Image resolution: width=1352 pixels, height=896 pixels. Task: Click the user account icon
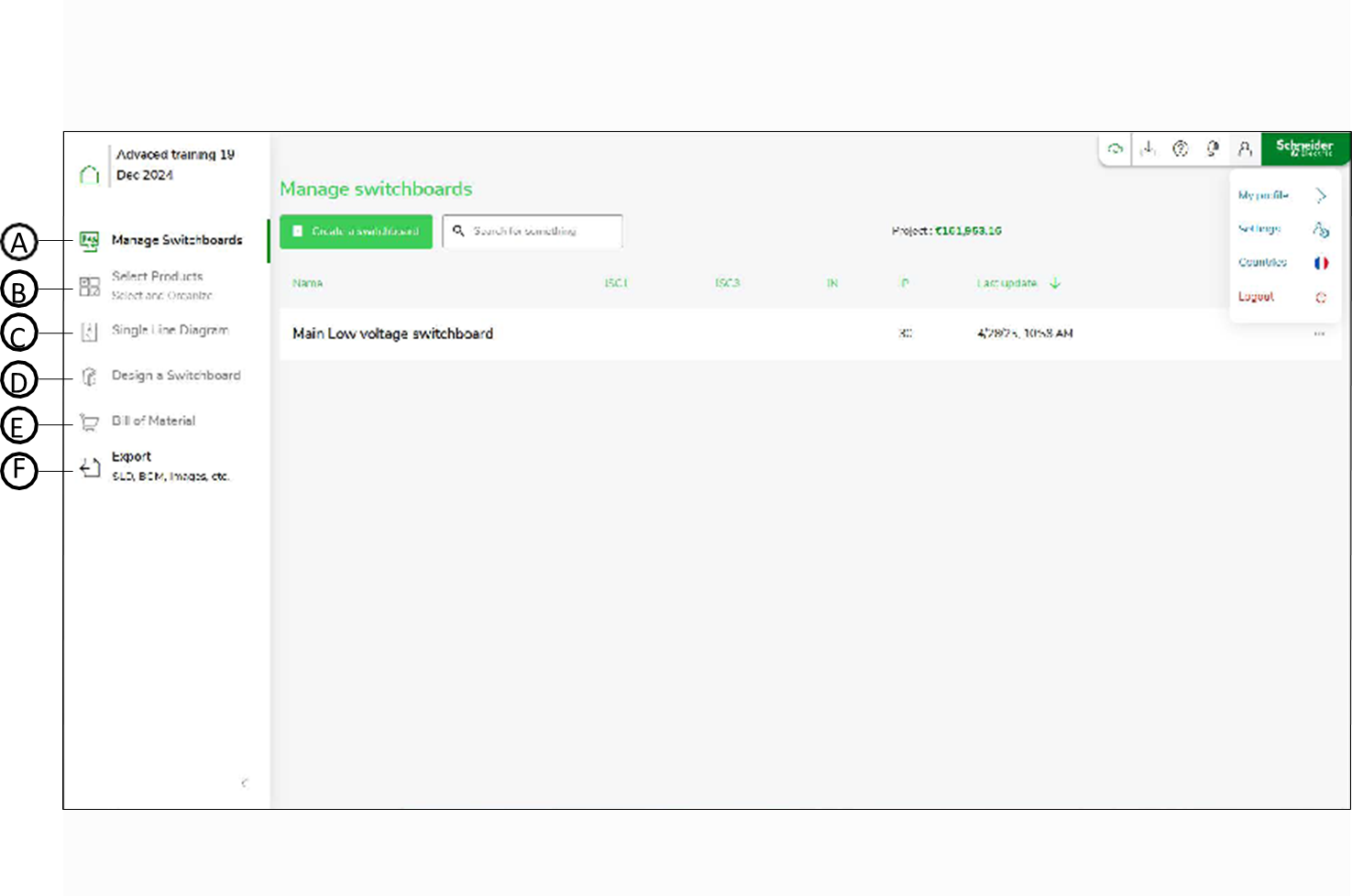1245,148
